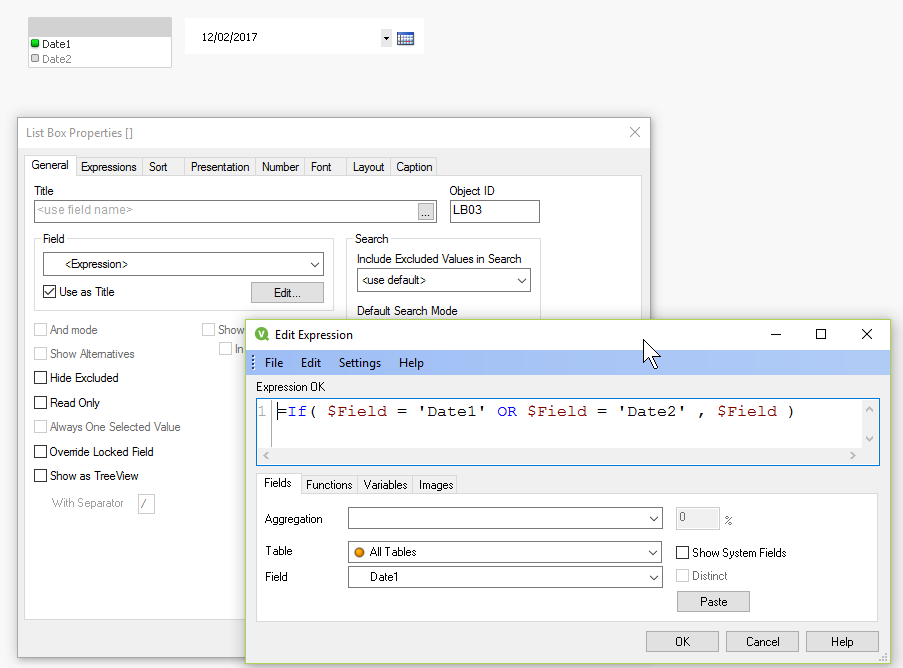Open the date dropdown arrow for 12/02/2017
The image size is (903, 668).
386,39
